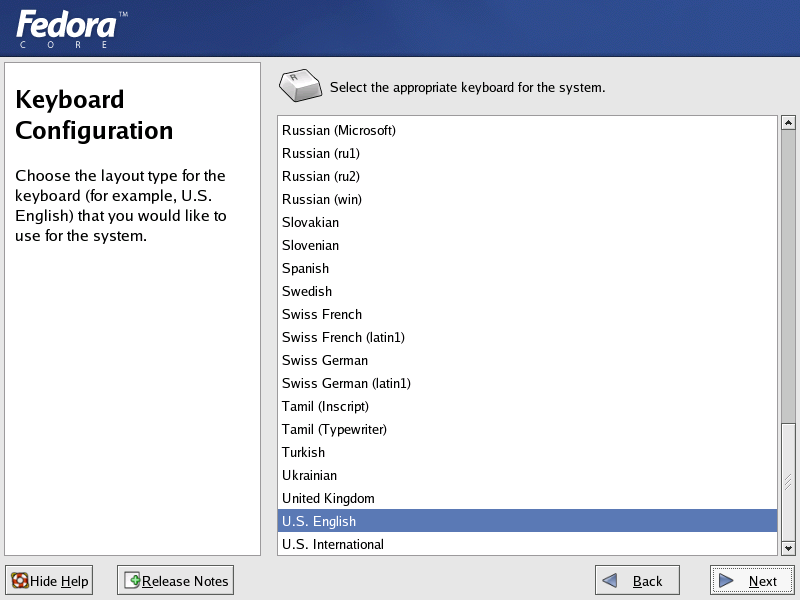The height and width of the screenshot is (600, 800).
Task: Choose Russian (ru2) from the list
Action: pos(527,177)
